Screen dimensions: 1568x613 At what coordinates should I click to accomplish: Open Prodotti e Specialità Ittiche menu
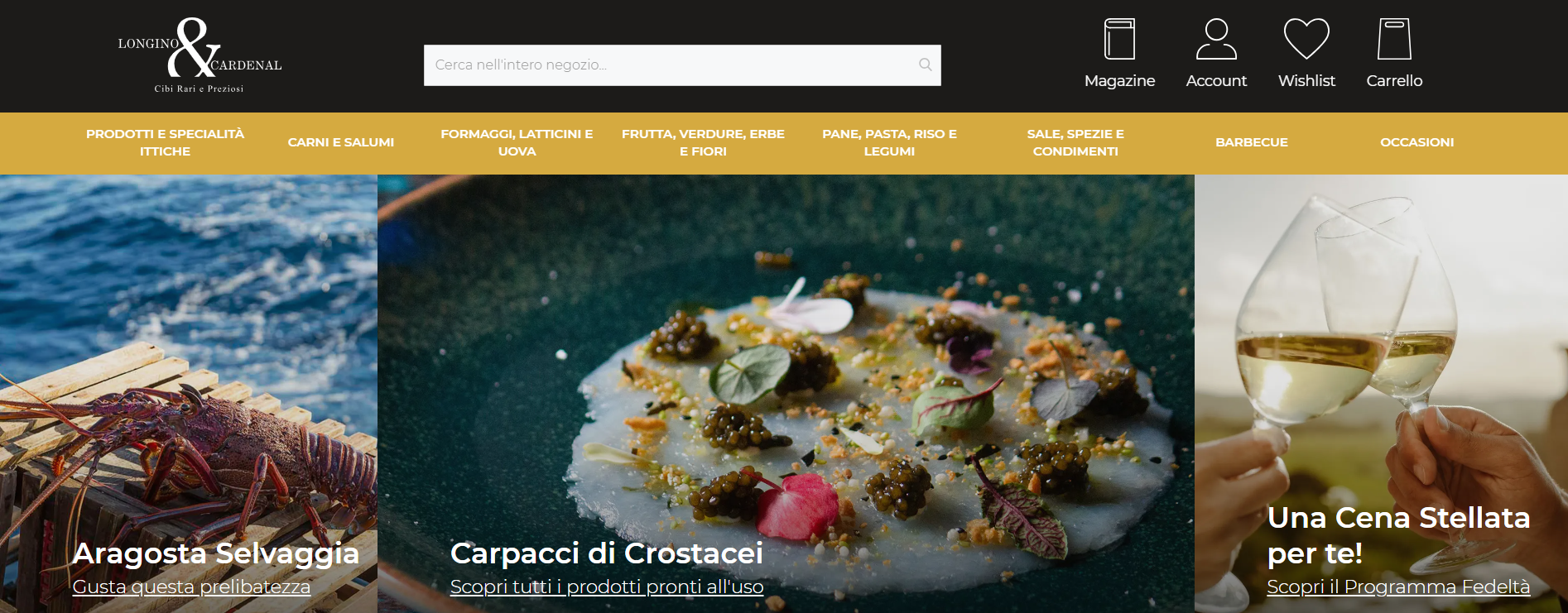[x=165, y=142]
